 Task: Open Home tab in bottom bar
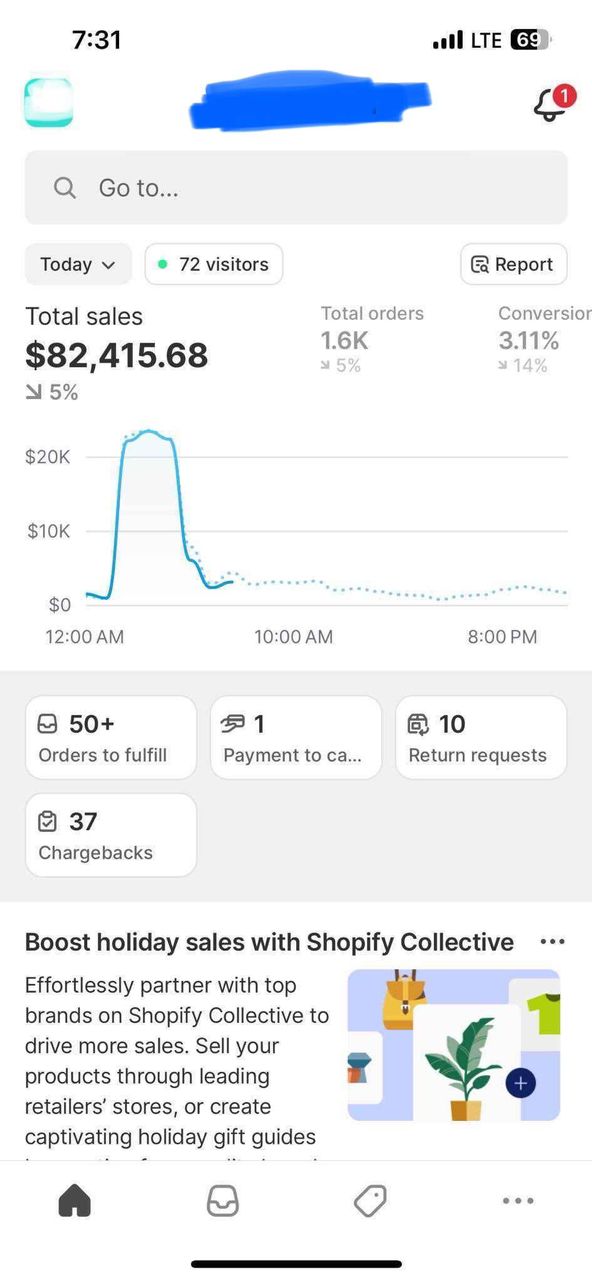(75, 1200)
